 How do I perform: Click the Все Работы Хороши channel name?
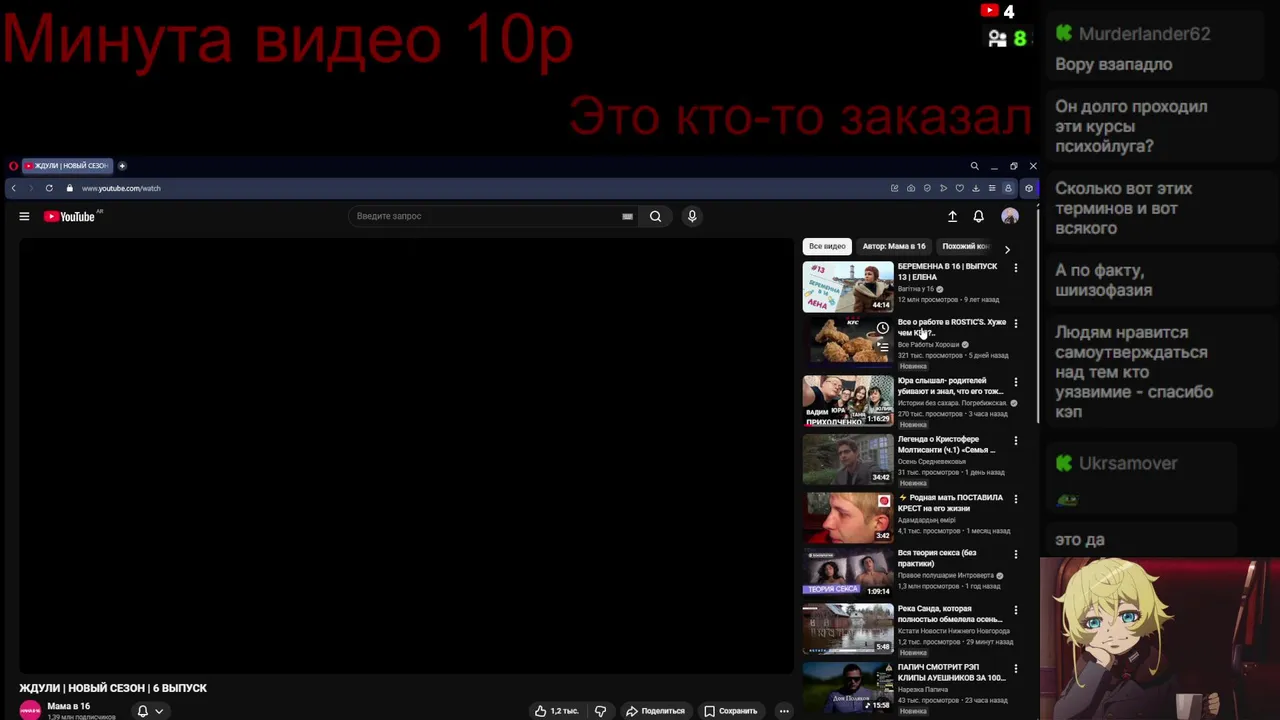click(x=928, y=345)
